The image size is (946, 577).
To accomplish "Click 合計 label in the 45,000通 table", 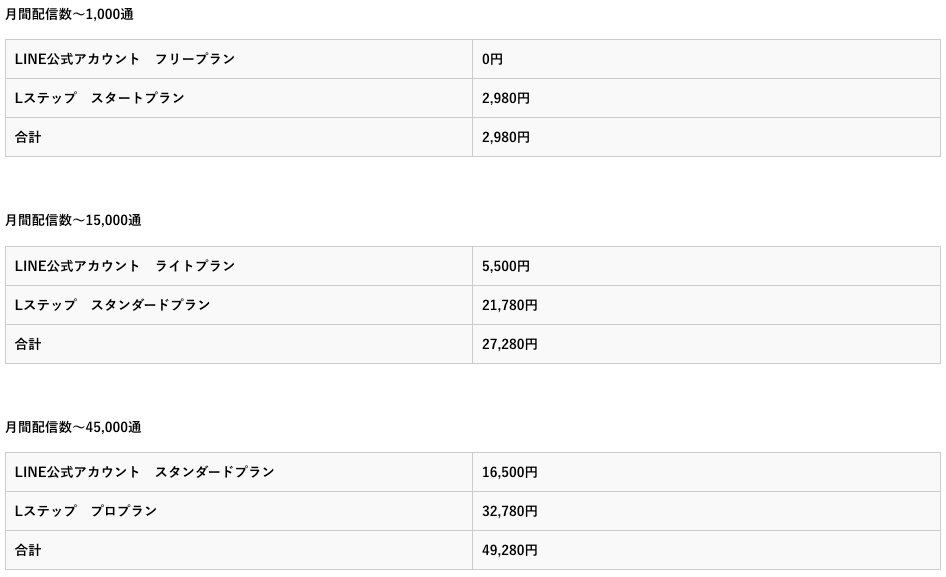I will click(28, 550).
